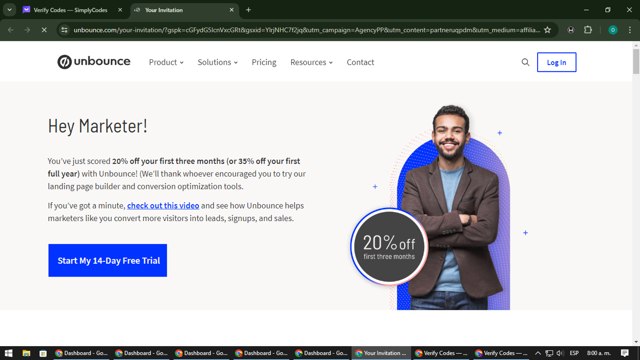Open the Contact page link
Viewport: 640px width, 360px height.
360,62
